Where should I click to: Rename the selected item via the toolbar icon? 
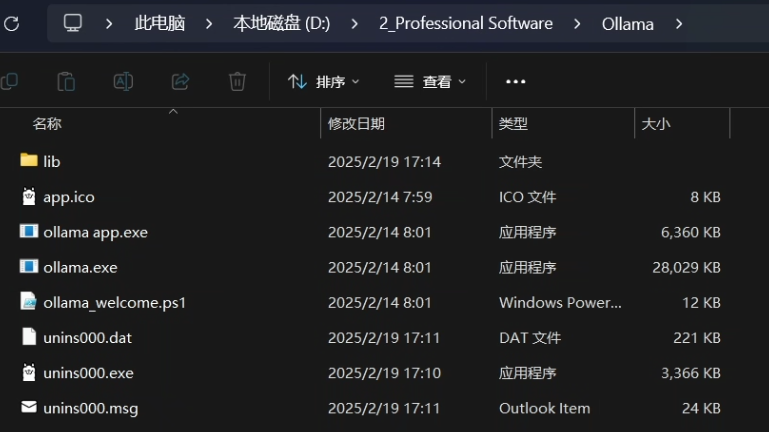point(123,81)
